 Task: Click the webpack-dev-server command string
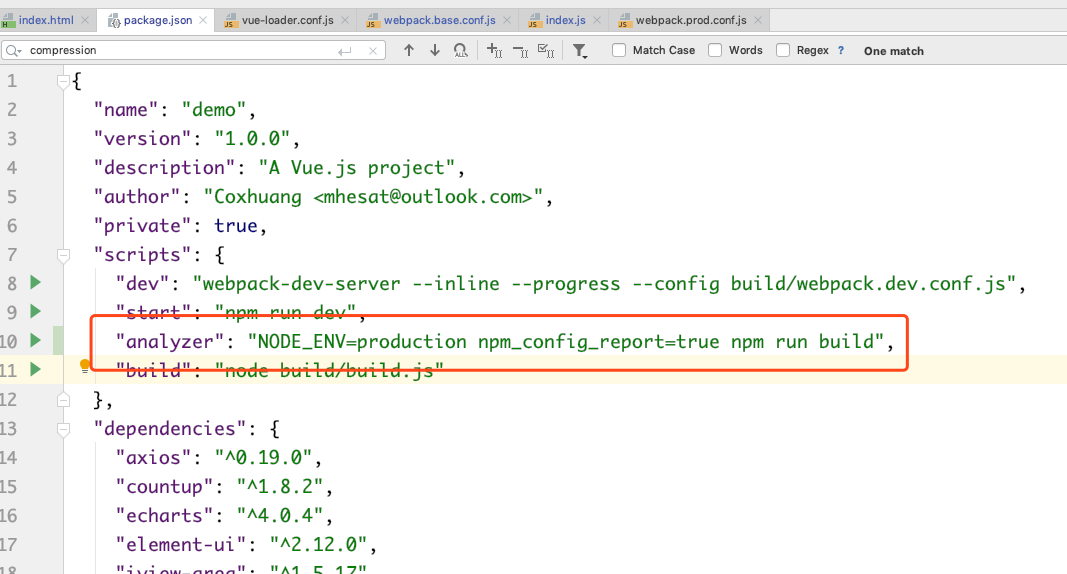[x=604, y=284]
